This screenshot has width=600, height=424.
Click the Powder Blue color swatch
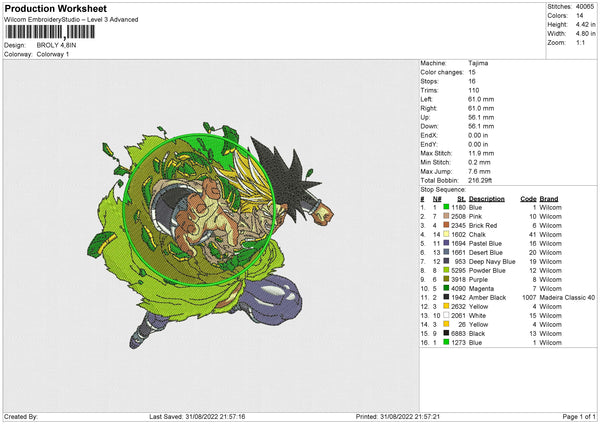(446, 270)
